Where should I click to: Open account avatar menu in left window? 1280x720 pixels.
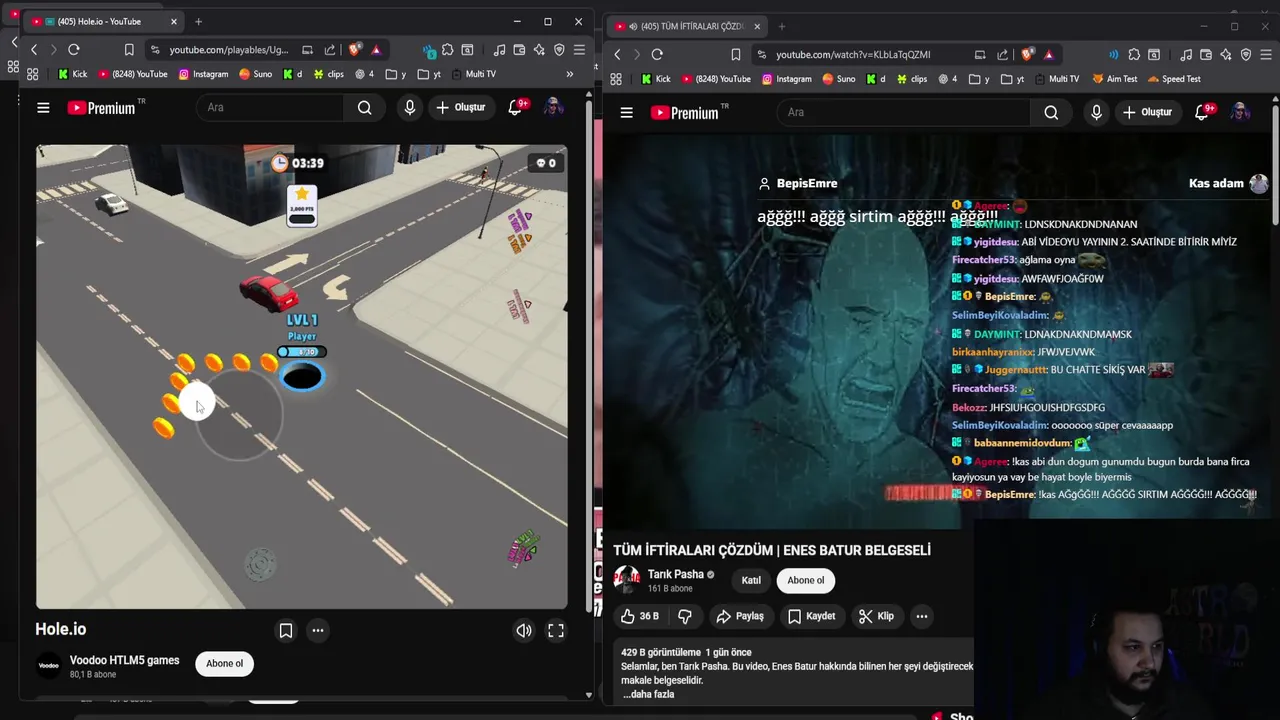tap(553, 107)
